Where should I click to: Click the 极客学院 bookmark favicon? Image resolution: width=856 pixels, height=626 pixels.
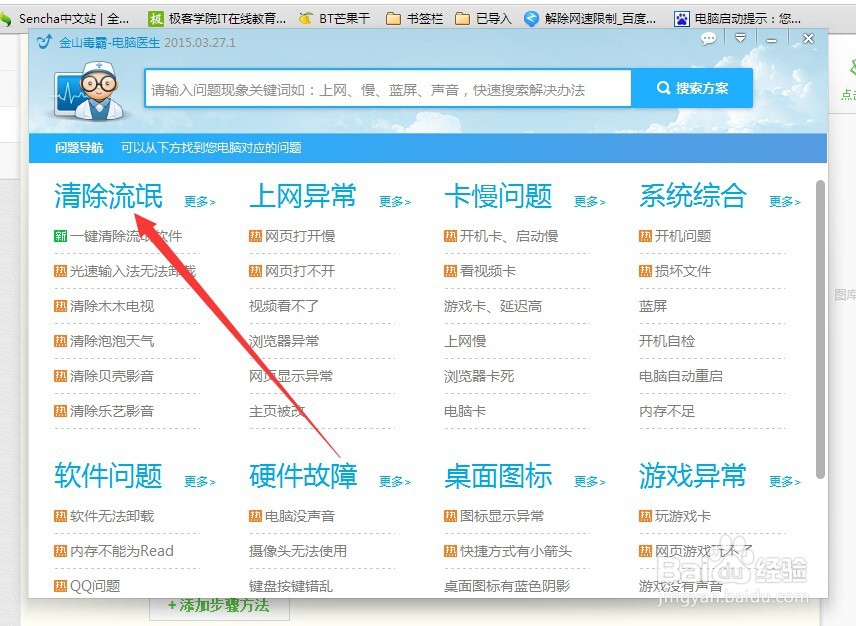point(155,17)
